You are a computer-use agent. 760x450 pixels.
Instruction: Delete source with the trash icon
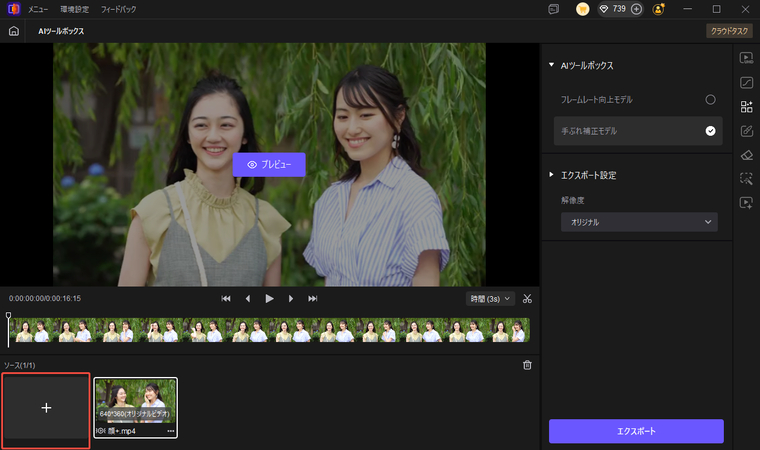pyautogui.click(x=527, y=365)
